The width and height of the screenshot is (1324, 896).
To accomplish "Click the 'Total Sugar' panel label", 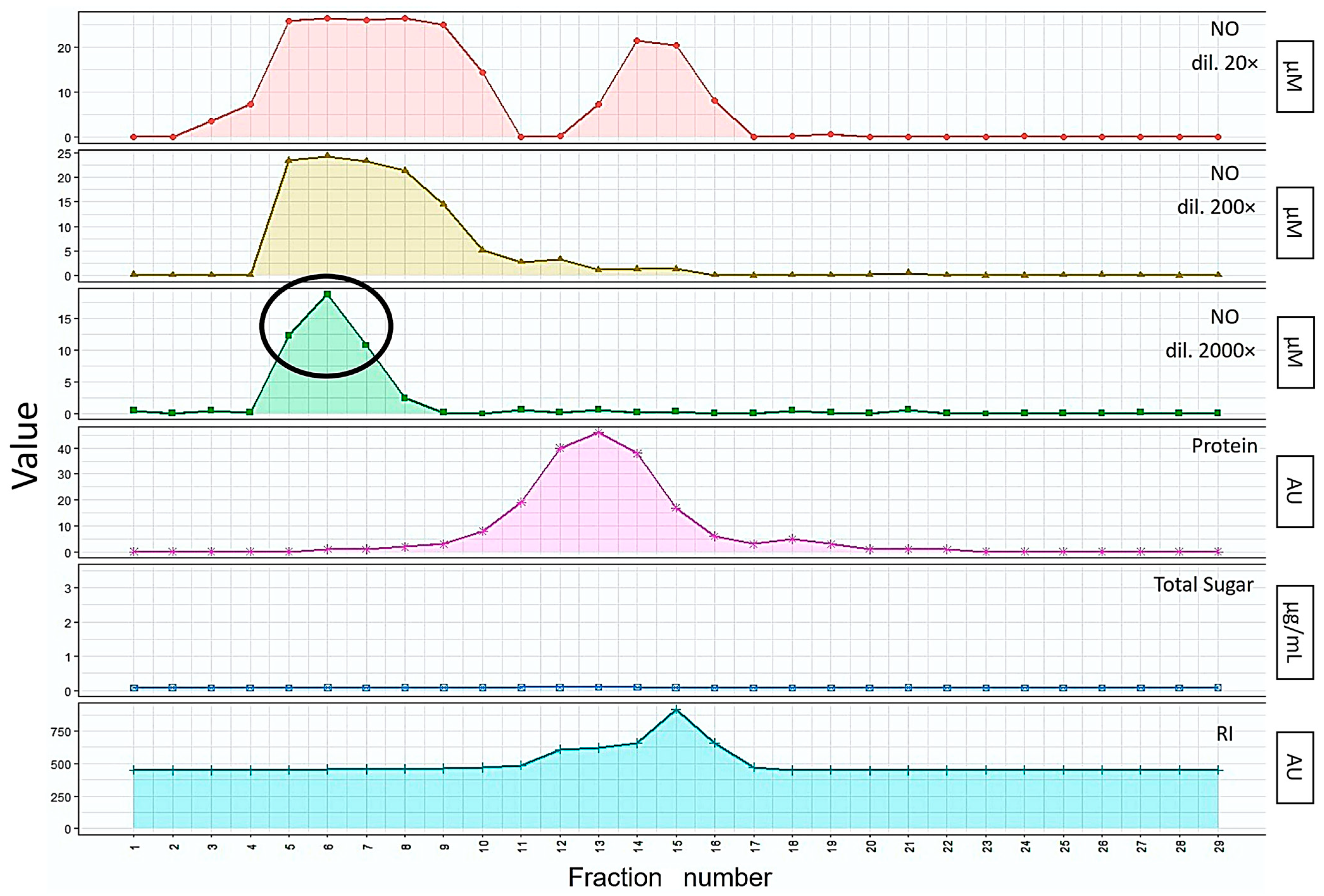I will (1203, 584).
